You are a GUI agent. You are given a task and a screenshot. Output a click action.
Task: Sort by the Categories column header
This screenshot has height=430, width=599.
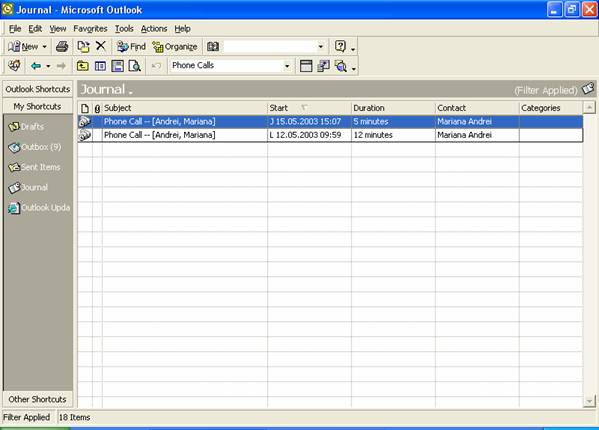coord(551,108)
